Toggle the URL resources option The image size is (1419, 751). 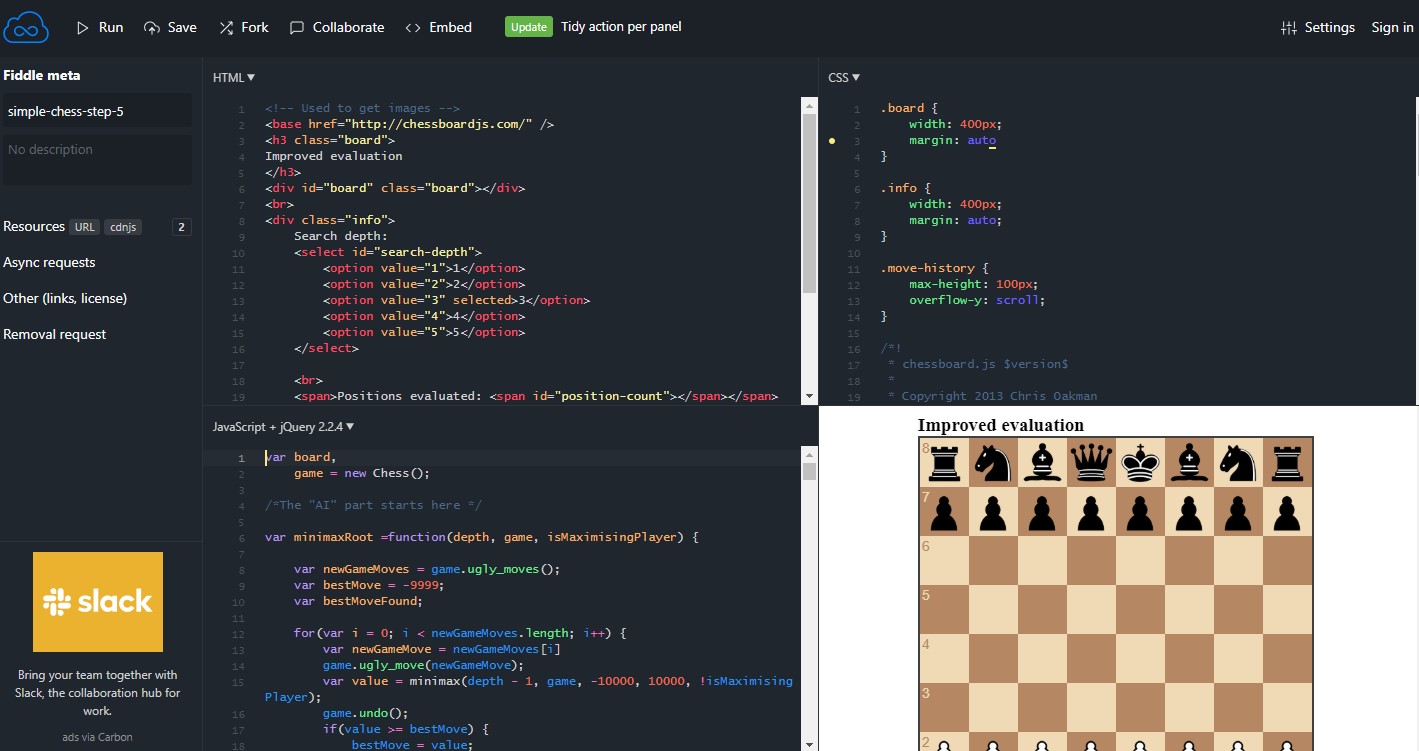coord(84,226)
